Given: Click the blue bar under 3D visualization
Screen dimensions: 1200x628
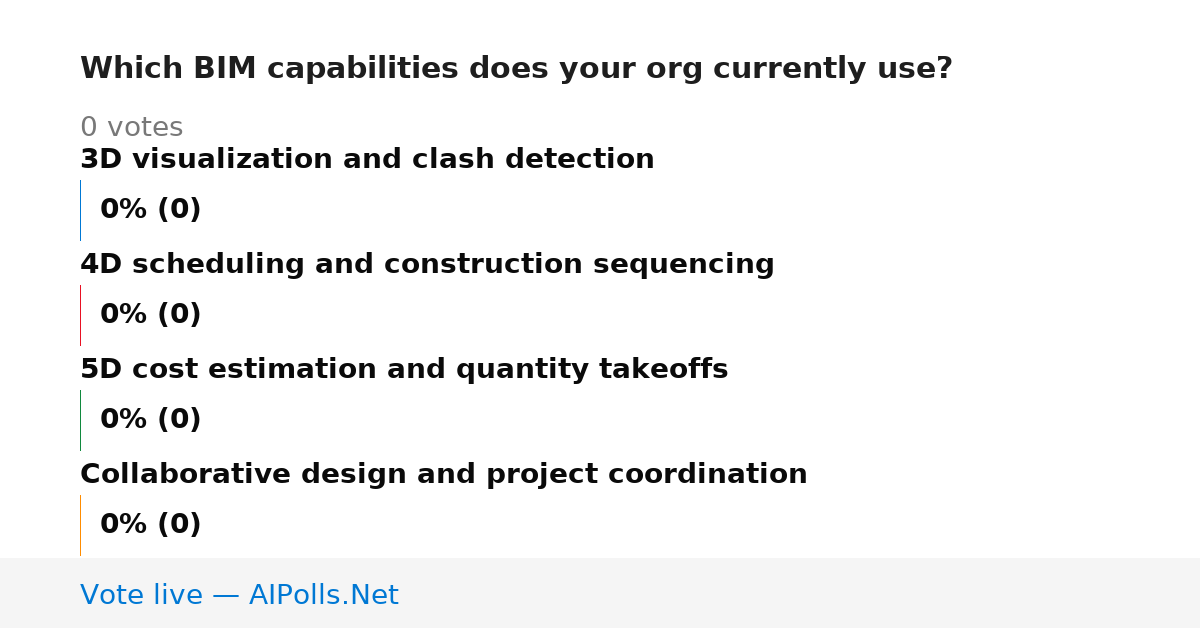Looking at the screenshot, I should [x=80, y=210].
